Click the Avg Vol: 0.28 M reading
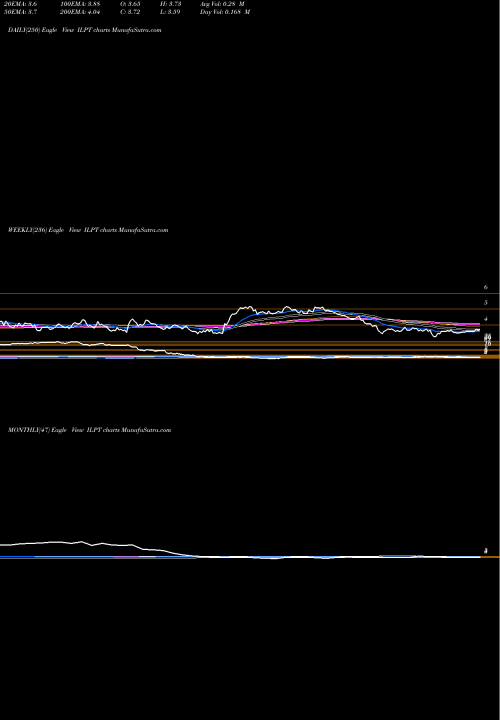Viewport: 500px width, 720px height. coord(222,4)
